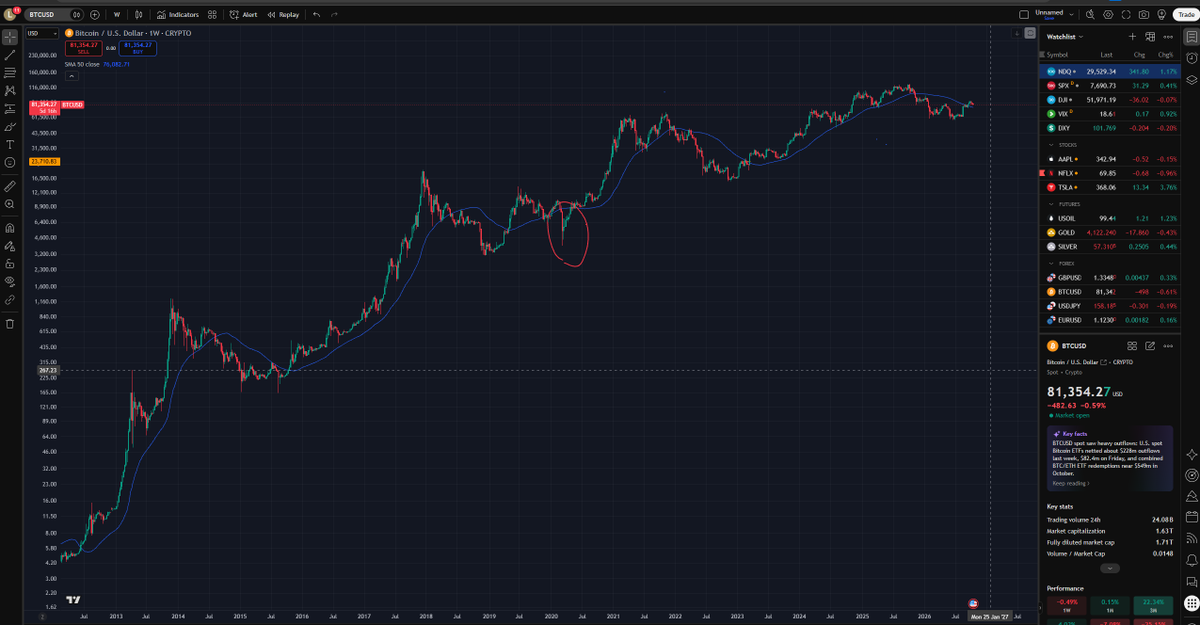Select TSLA row in watchlist
1200x625 pixels.
click(1110, 187)
